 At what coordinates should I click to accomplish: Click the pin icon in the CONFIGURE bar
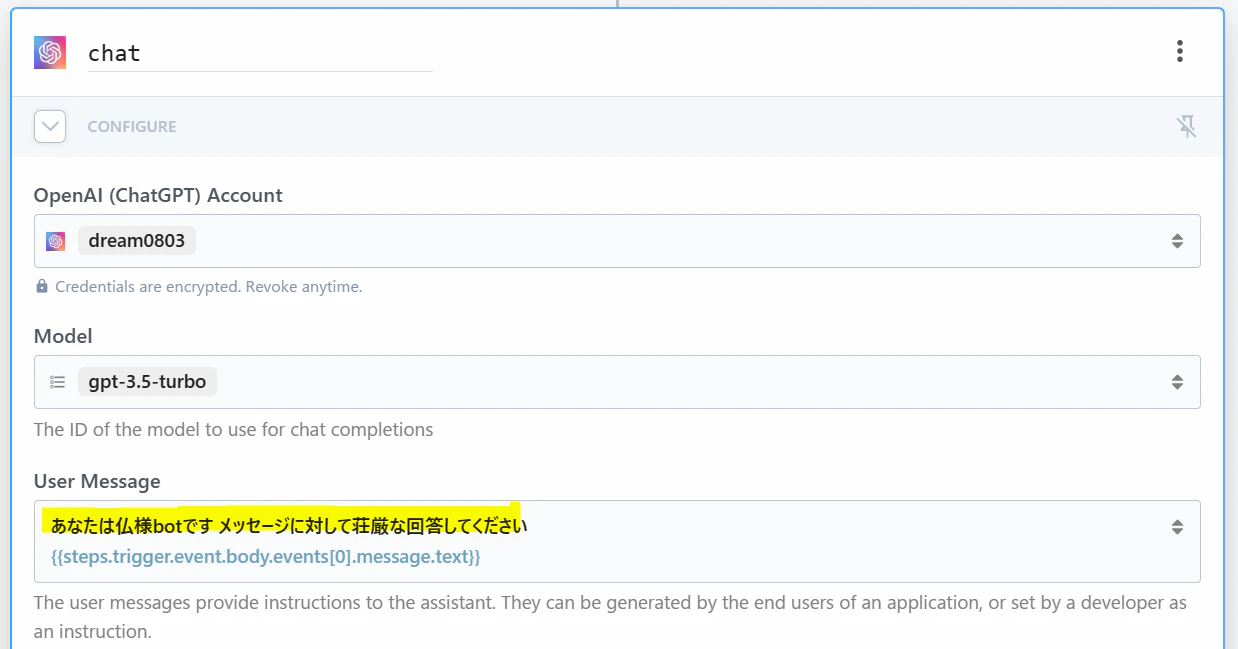pos(1186,127)
